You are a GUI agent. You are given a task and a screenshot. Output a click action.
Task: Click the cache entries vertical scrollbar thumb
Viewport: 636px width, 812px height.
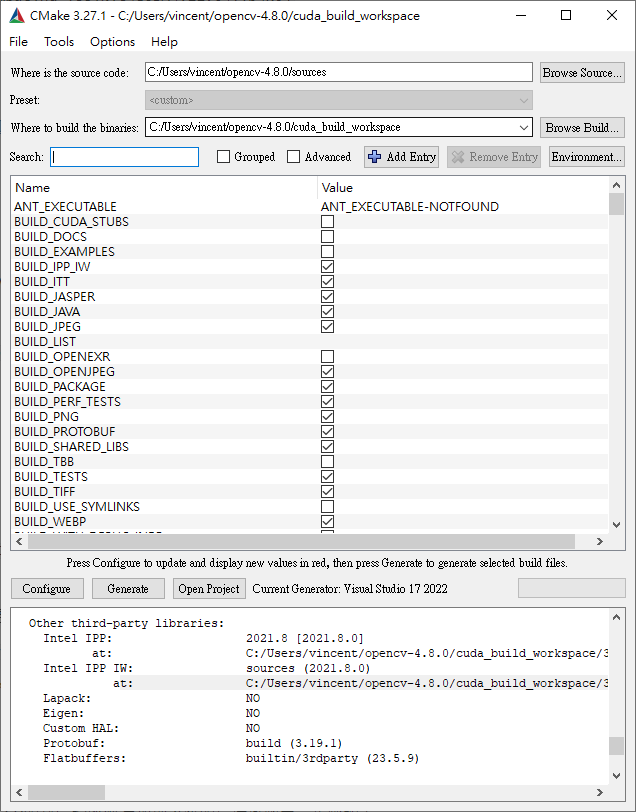(x=616, y=204)
